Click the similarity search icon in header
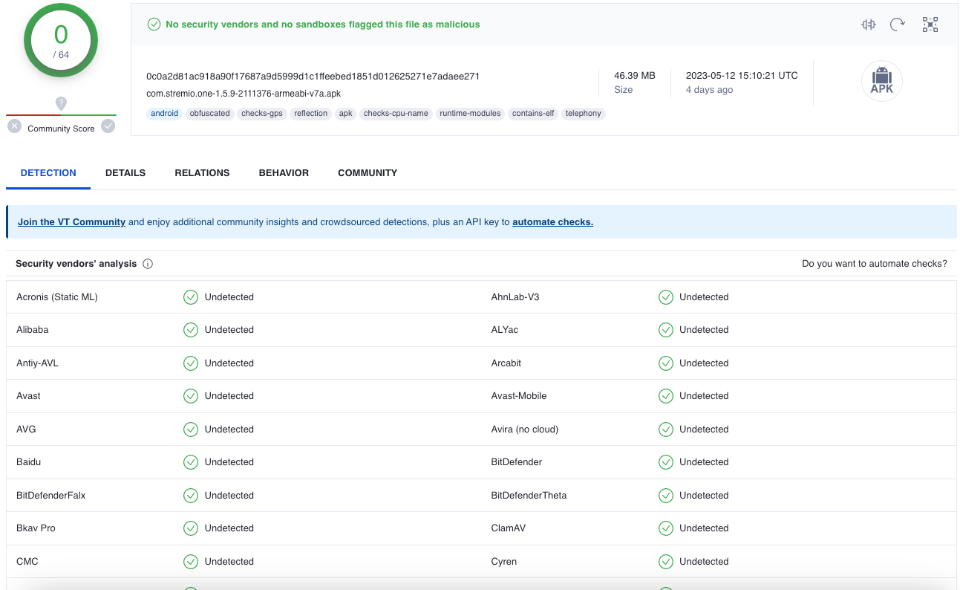960x590 pixels. [868, 24]
